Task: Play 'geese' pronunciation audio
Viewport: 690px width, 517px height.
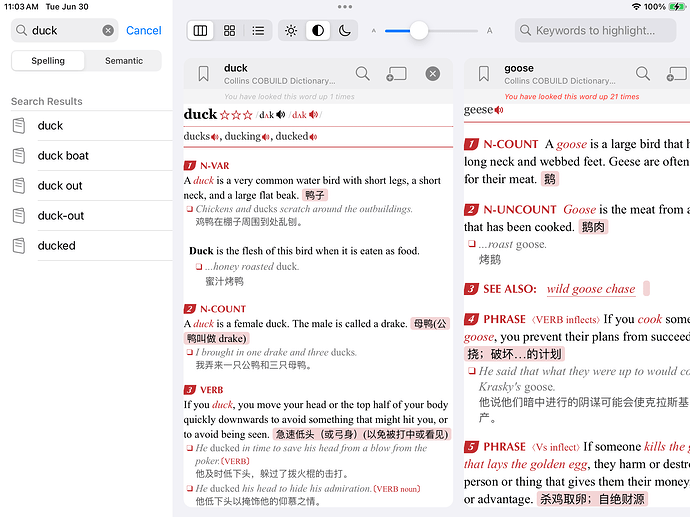Action: (x=499, y=110)
